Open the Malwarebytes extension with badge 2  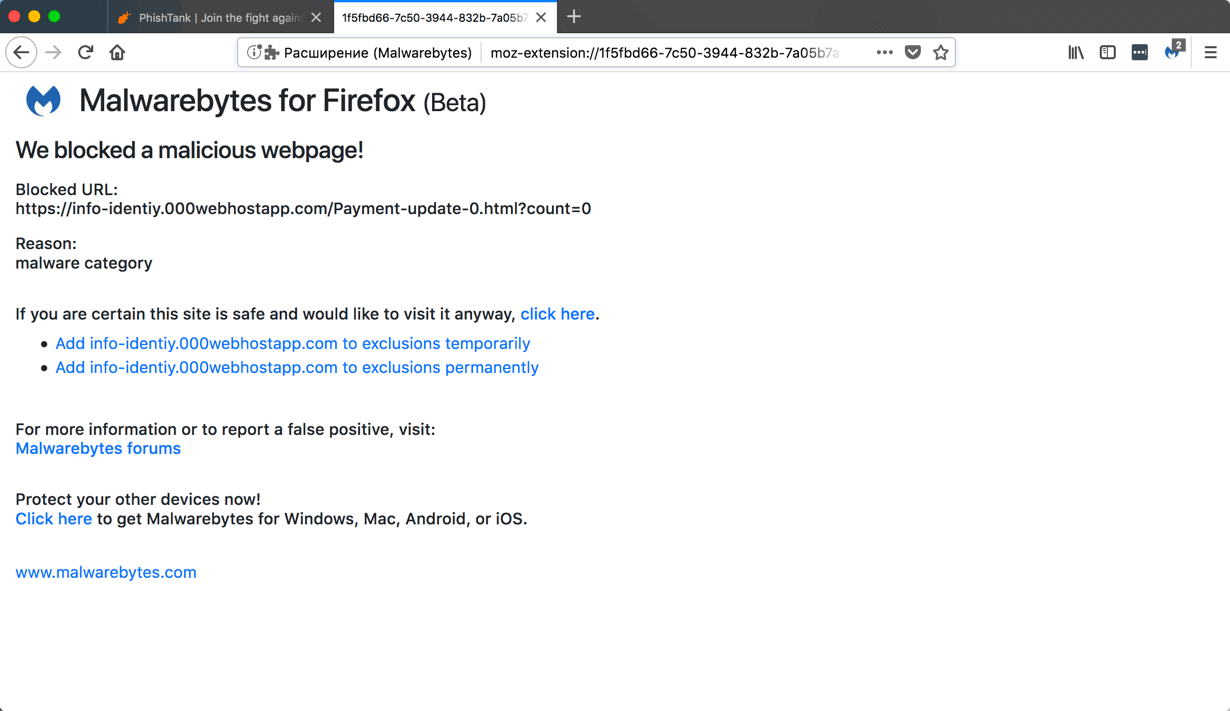coord(1172,52)
